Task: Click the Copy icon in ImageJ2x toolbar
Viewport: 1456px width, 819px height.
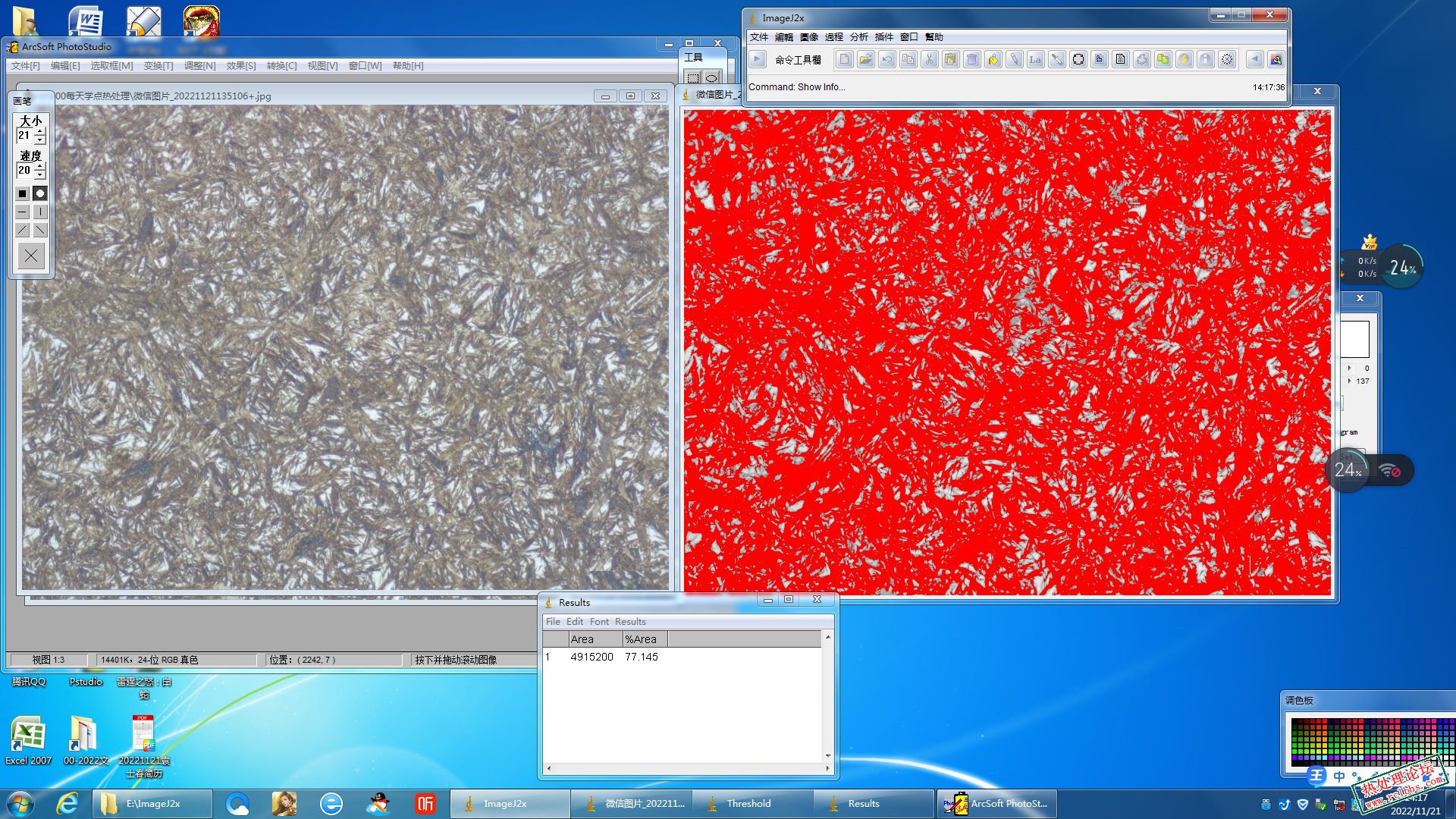Action: (908, 59)
